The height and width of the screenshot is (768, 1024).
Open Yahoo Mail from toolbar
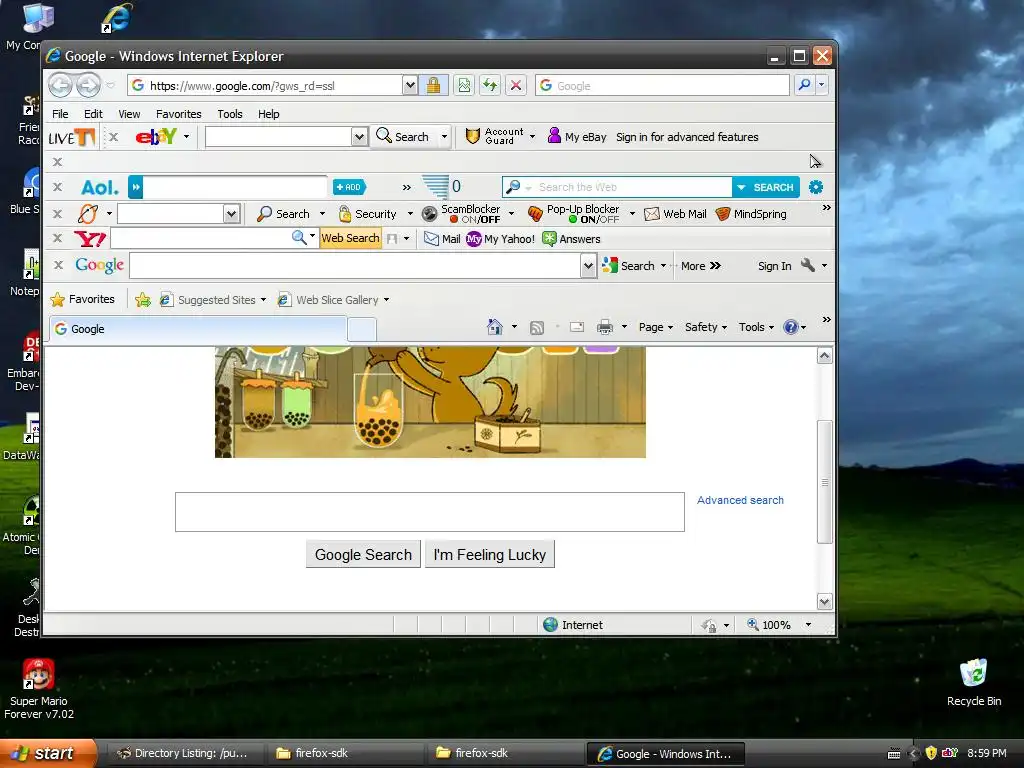click(x=442, y=239)
